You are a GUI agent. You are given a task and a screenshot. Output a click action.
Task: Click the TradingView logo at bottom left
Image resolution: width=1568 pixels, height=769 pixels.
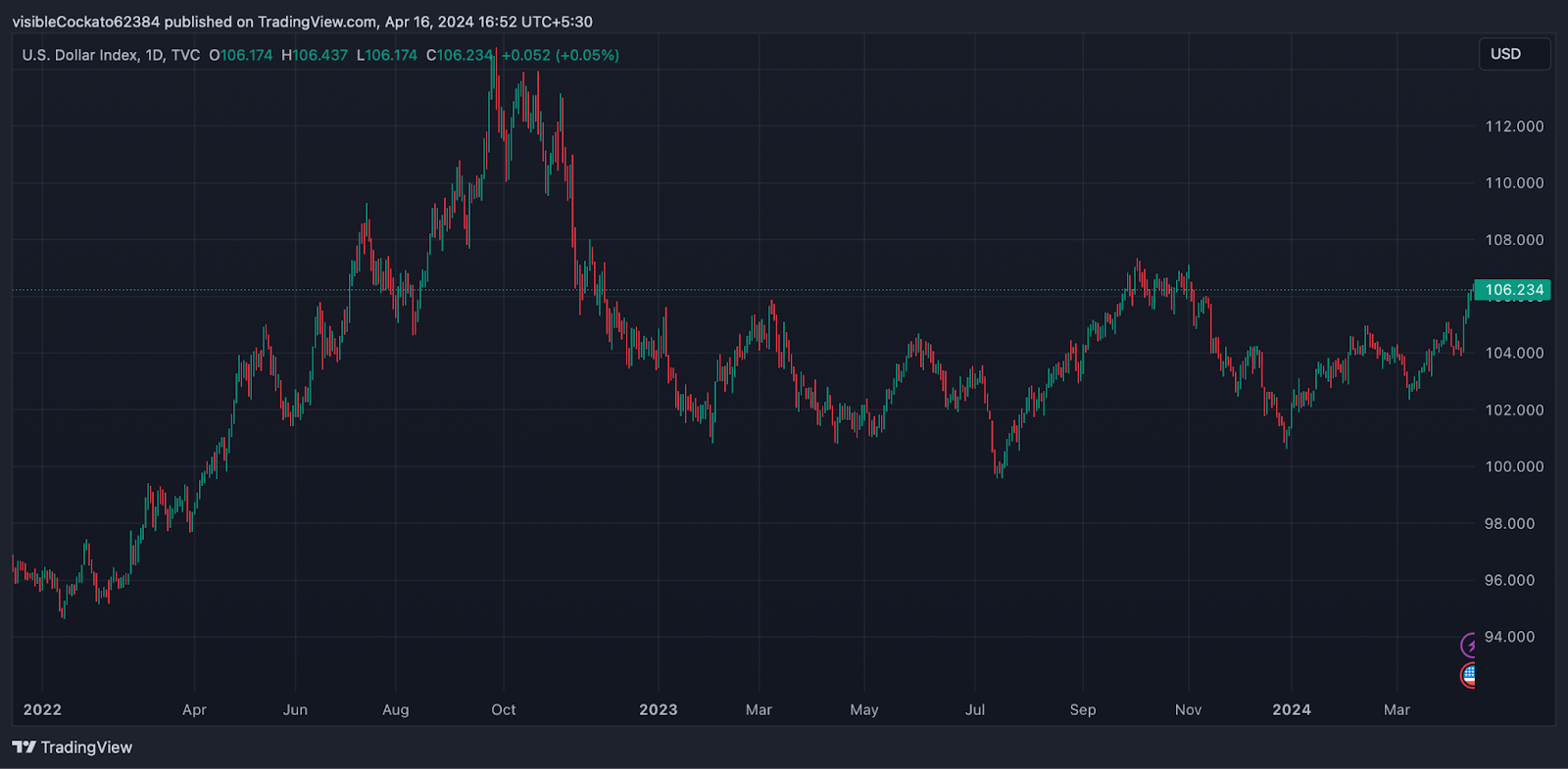tap(73, 747)
